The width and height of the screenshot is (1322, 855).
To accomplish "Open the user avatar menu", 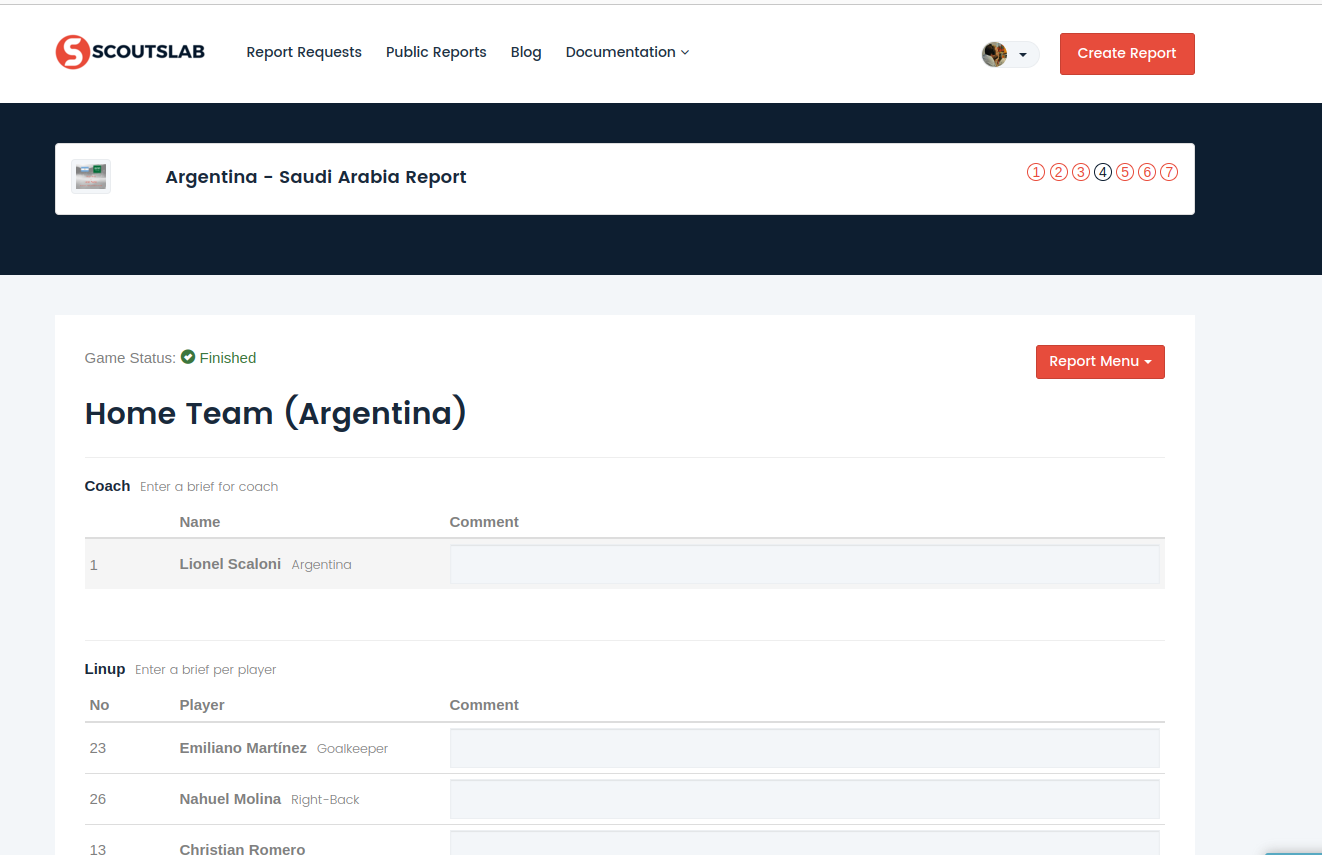I will click(1010, 54).
